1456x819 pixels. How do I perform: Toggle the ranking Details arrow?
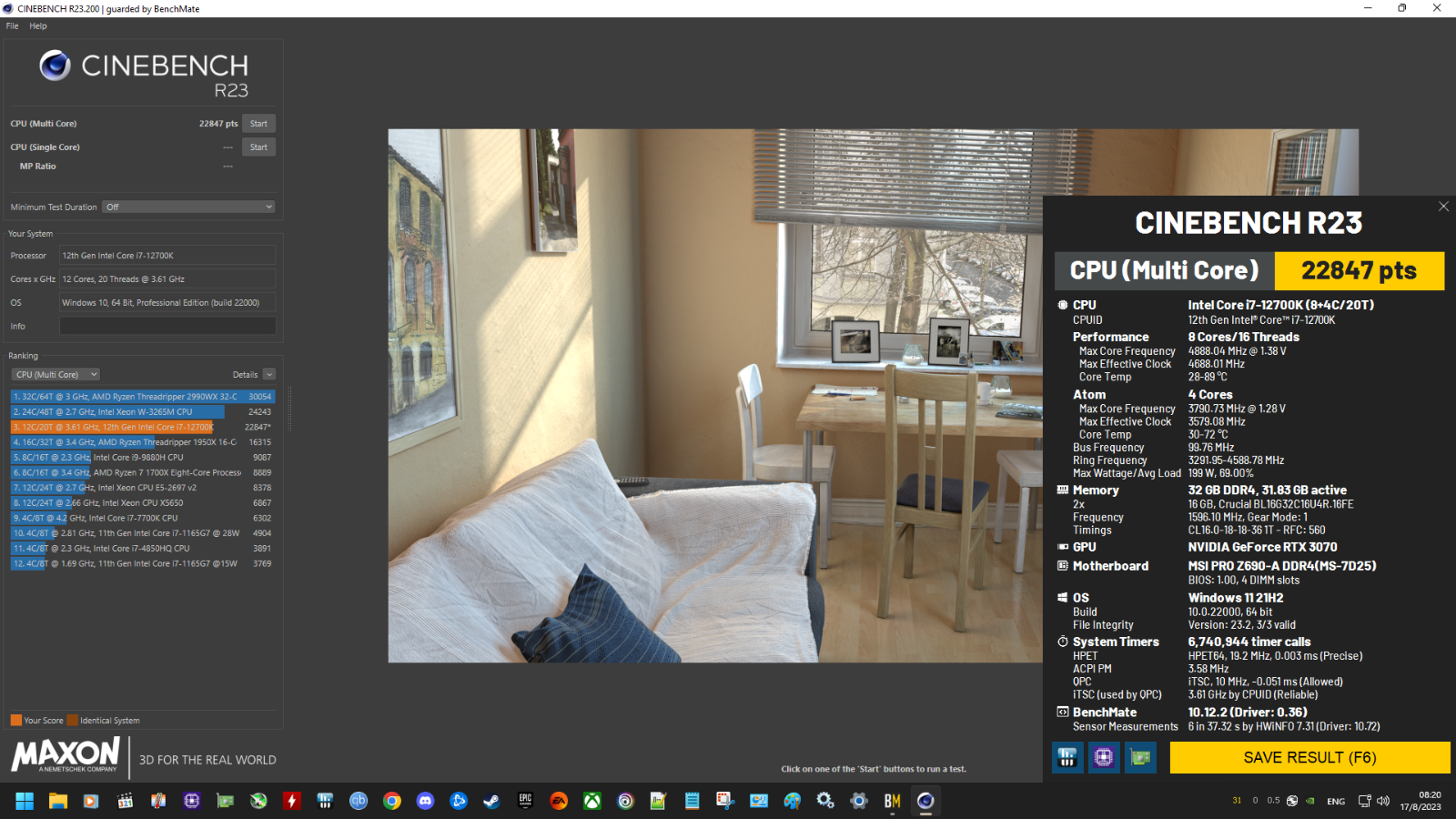tap(268, 375)
